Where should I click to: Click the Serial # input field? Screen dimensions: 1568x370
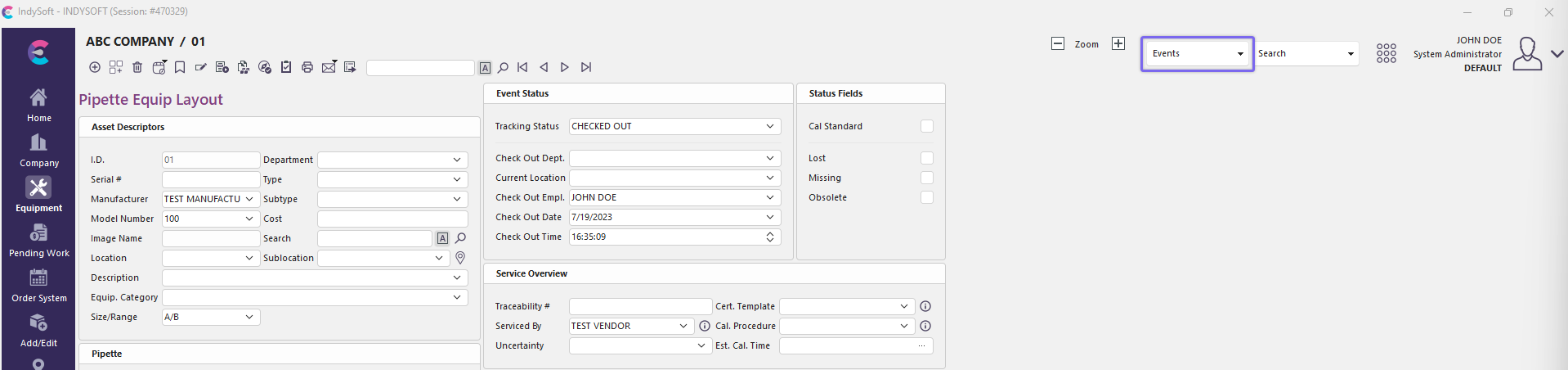pos(210,179)
